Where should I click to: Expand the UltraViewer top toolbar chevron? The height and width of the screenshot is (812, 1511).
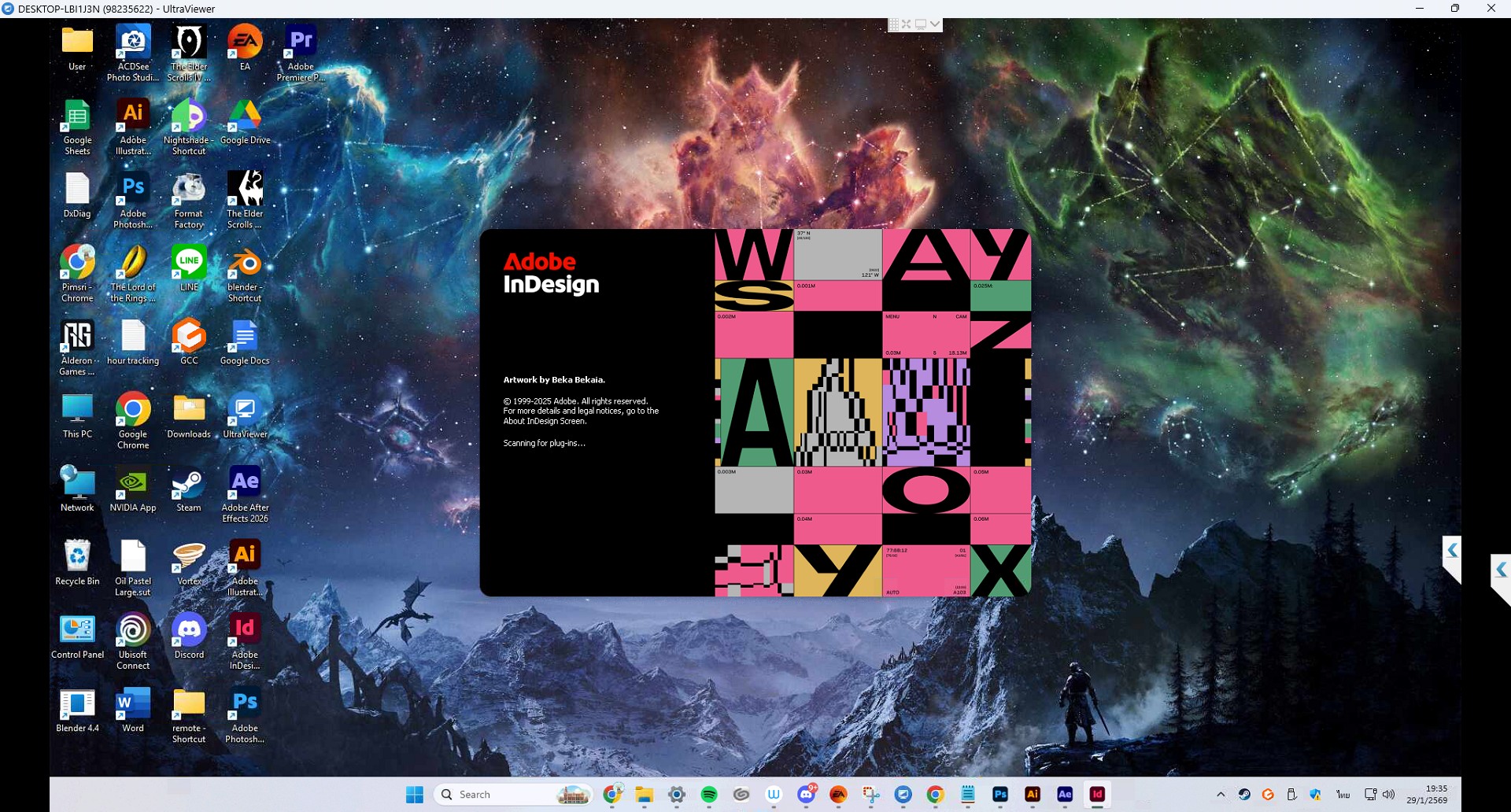[x=935, y=24]
